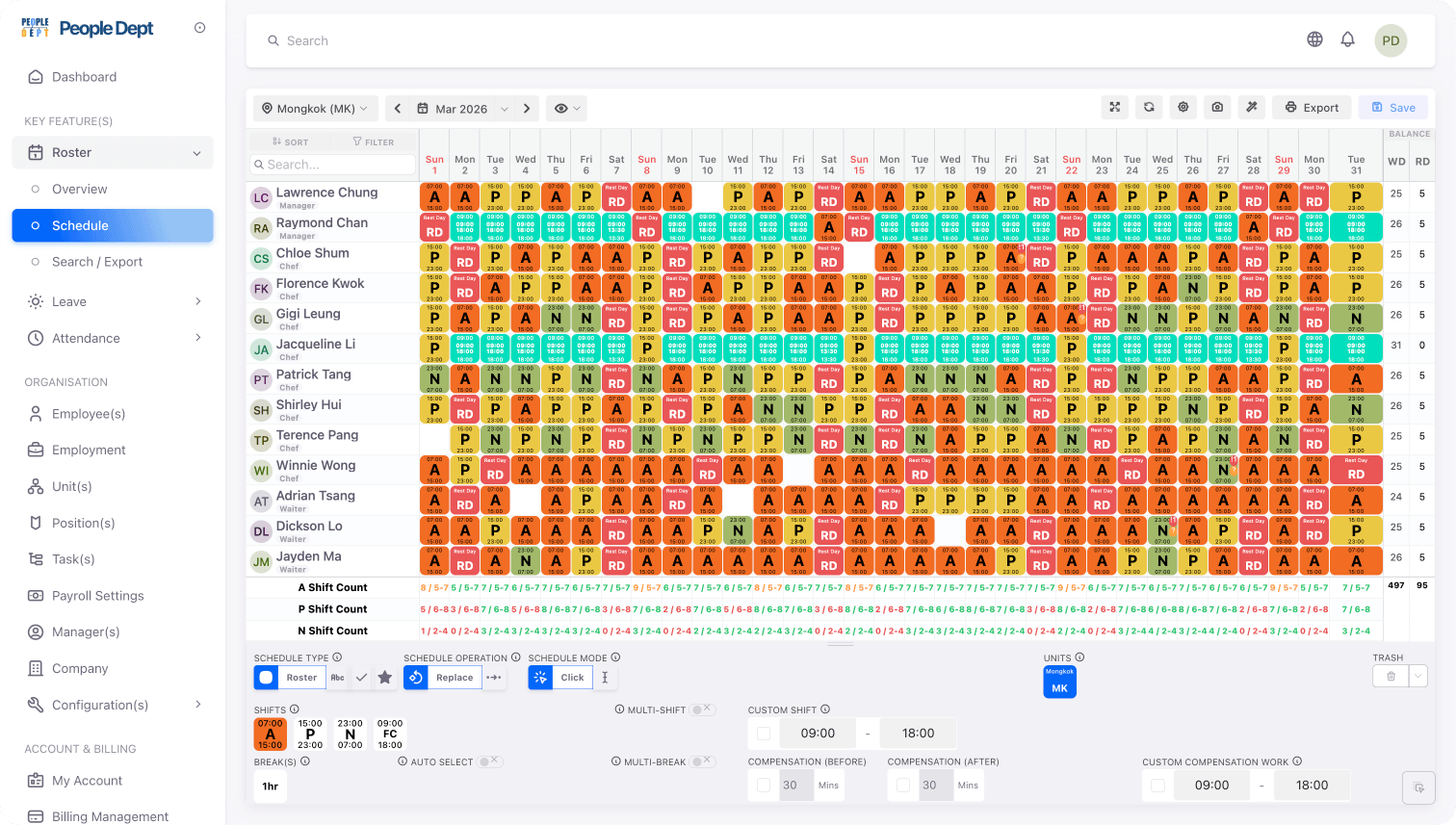Open the eye visibility options dropdown
This screenshot has height=825, width=1456.
point(565,109)
